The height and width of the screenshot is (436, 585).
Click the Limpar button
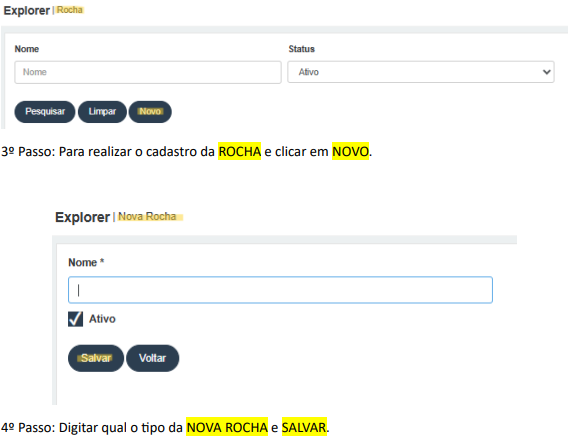[x=102, y=112]
